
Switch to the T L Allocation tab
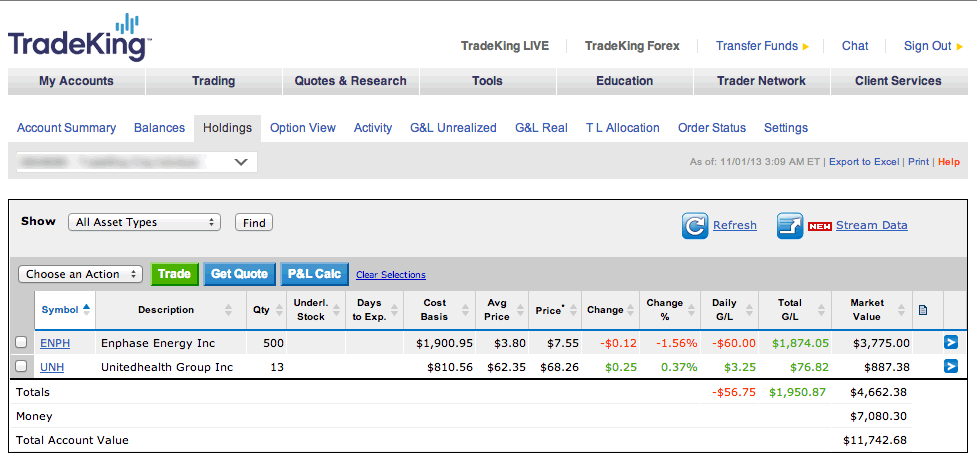tap(622, 128)
